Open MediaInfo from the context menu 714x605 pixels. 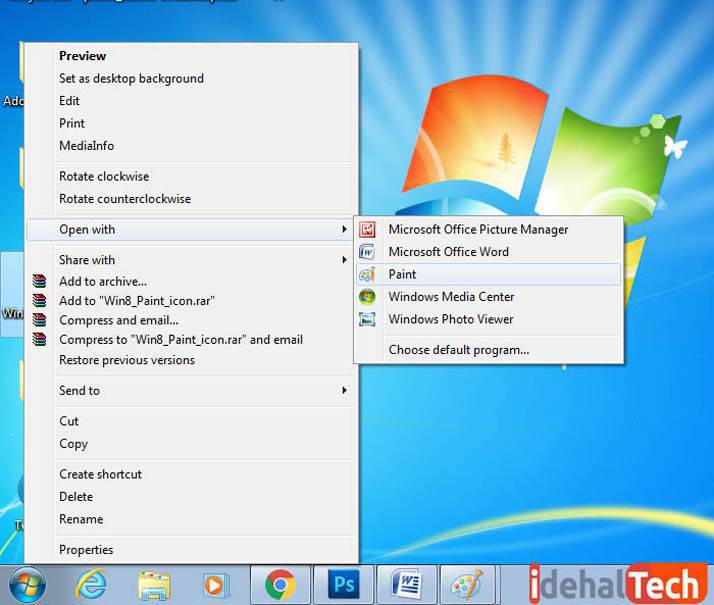pyautogui.click(x=191, y=146)
